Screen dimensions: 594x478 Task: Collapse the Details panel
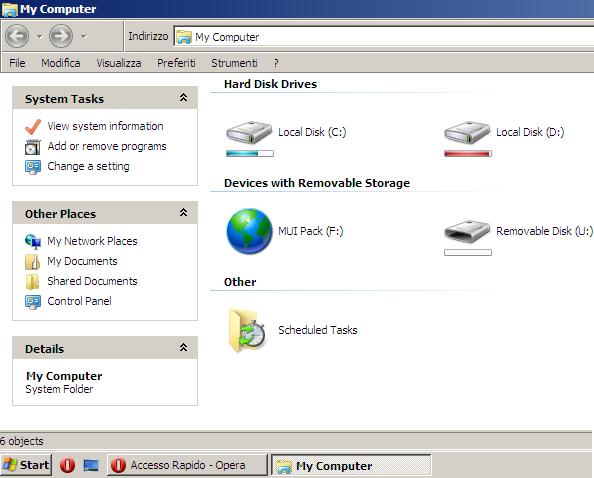point(183,347)
